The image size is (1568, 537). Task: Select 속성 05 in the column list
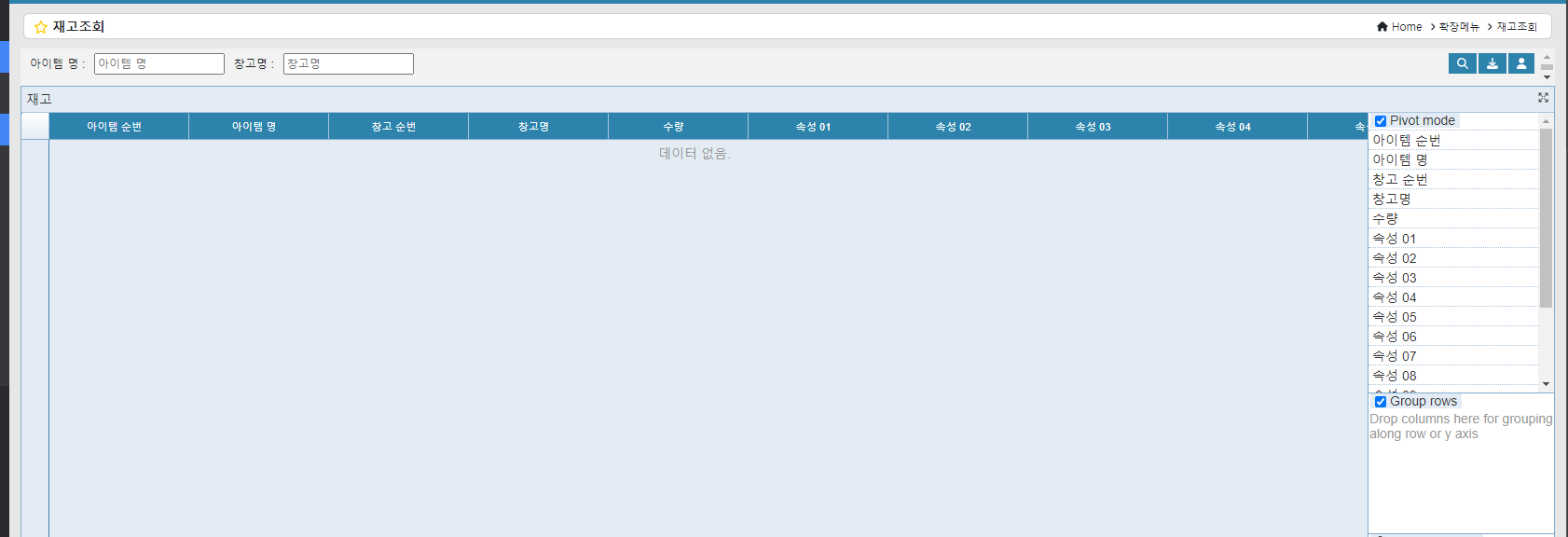(1453, 317)
